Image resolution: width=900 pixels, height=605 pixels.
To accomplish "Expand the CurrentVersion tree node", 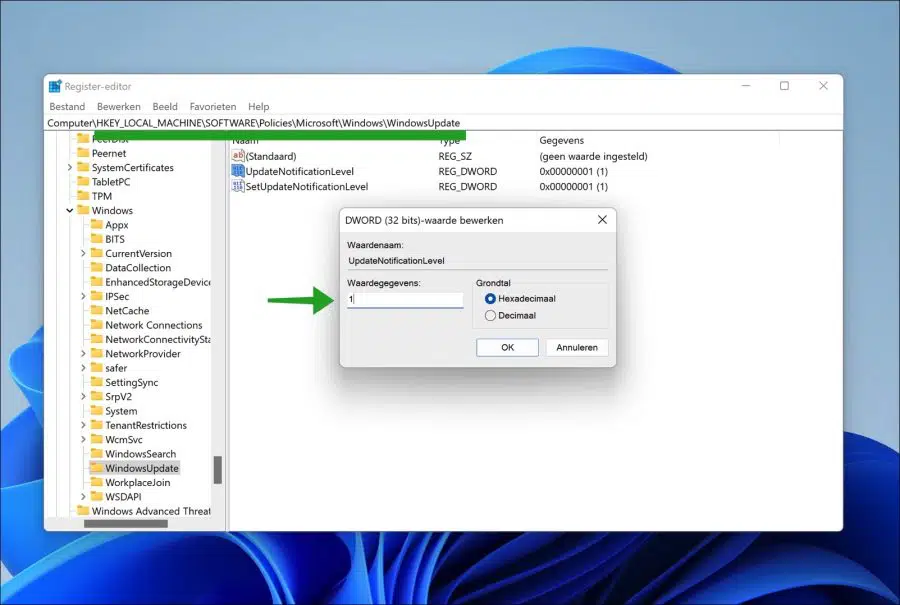I will point(83,253).
